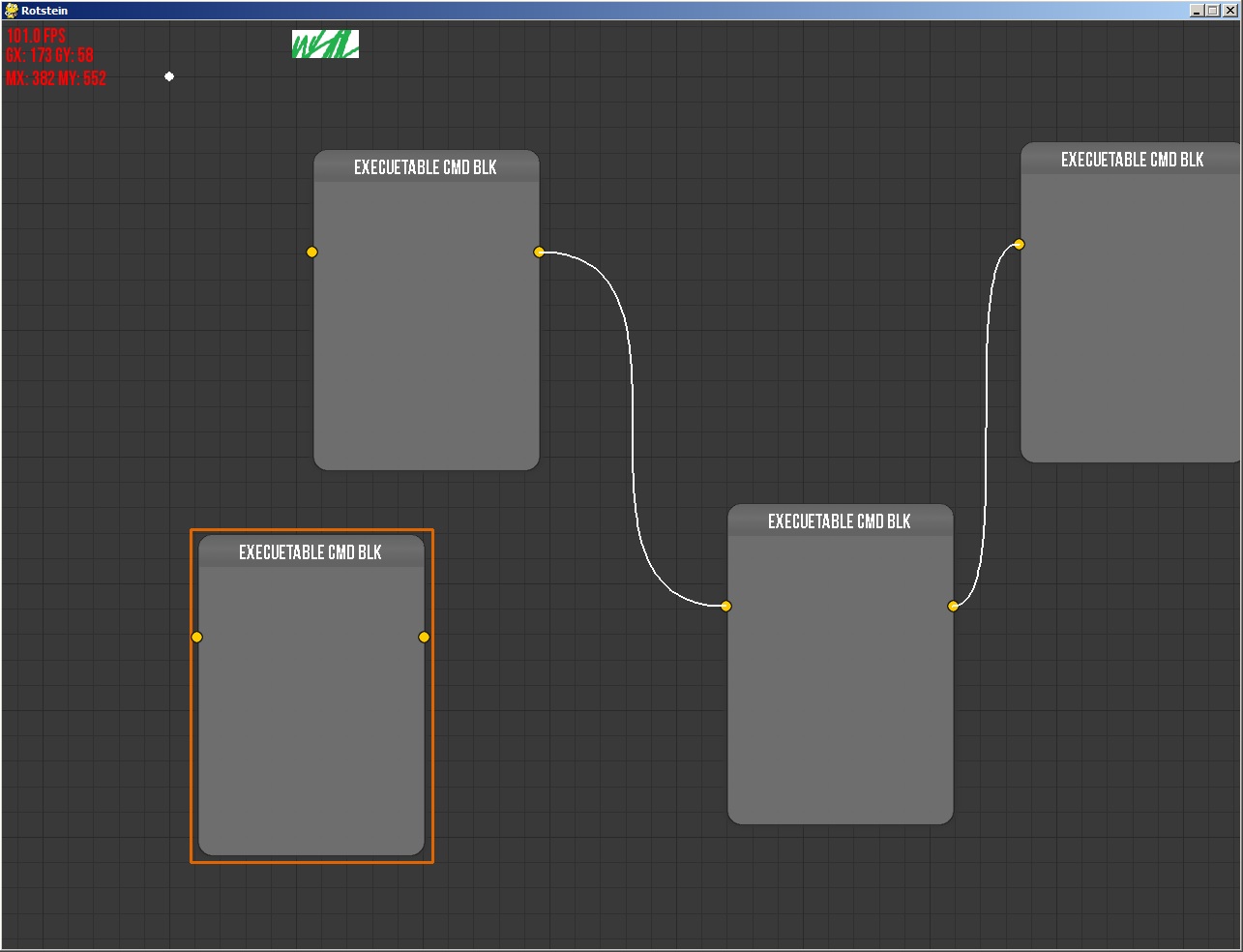
Task: Select the orange-outlined node by its title header
Action: click(311, 551)
